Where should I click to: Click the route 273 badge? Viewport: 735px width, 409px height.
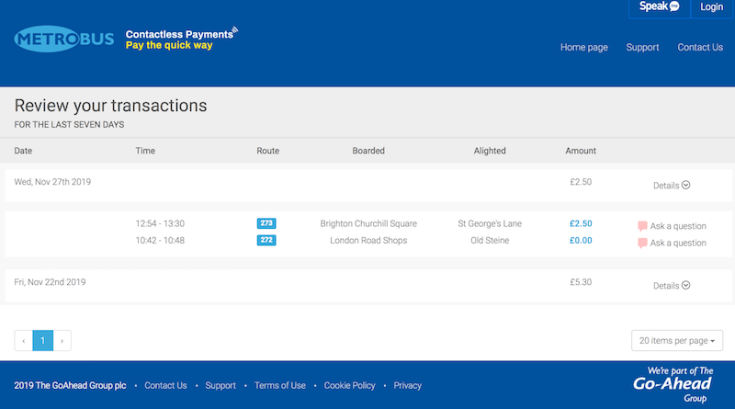pyautogui.click(x=266, y=223)
